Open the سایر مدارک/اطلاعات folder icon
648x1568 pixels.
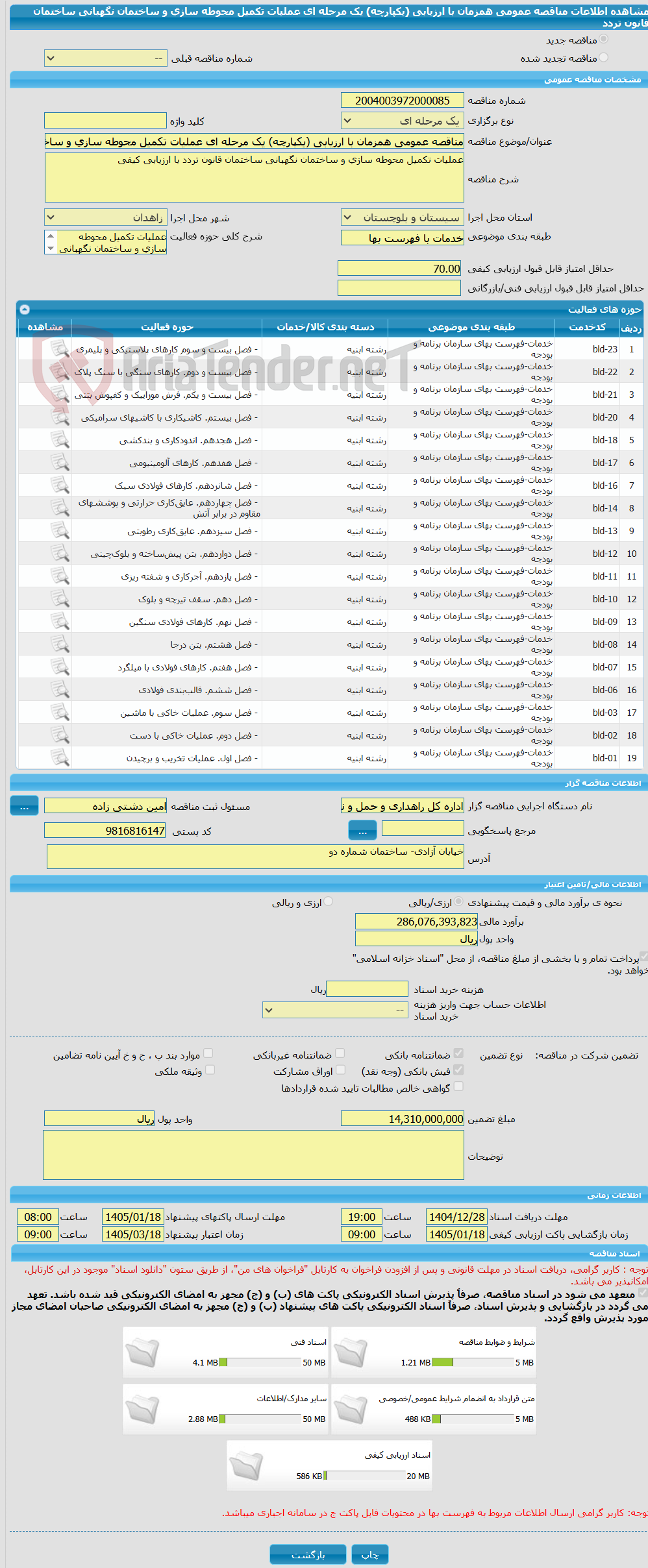tap(142, 1409)
